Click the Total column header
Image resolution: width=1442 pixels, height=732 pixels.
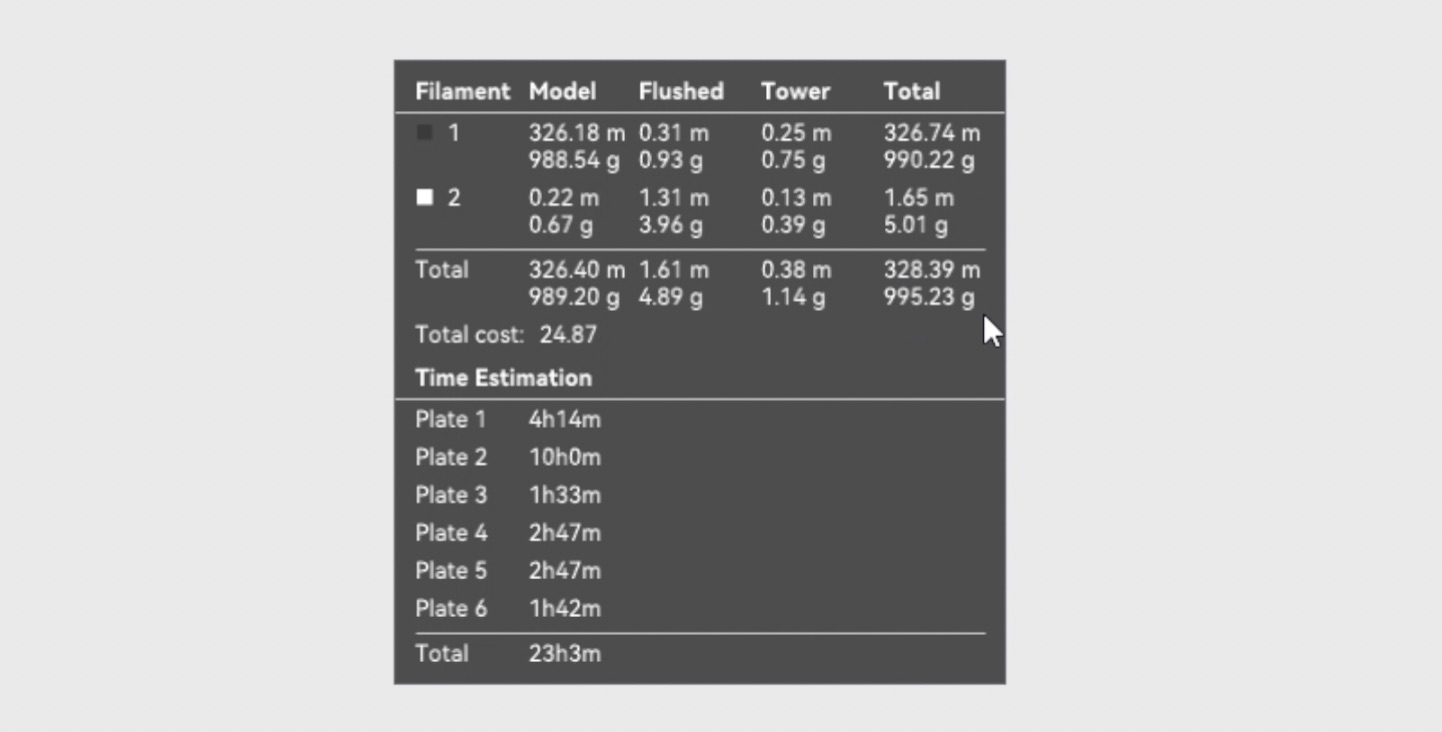tap(911, 91)
